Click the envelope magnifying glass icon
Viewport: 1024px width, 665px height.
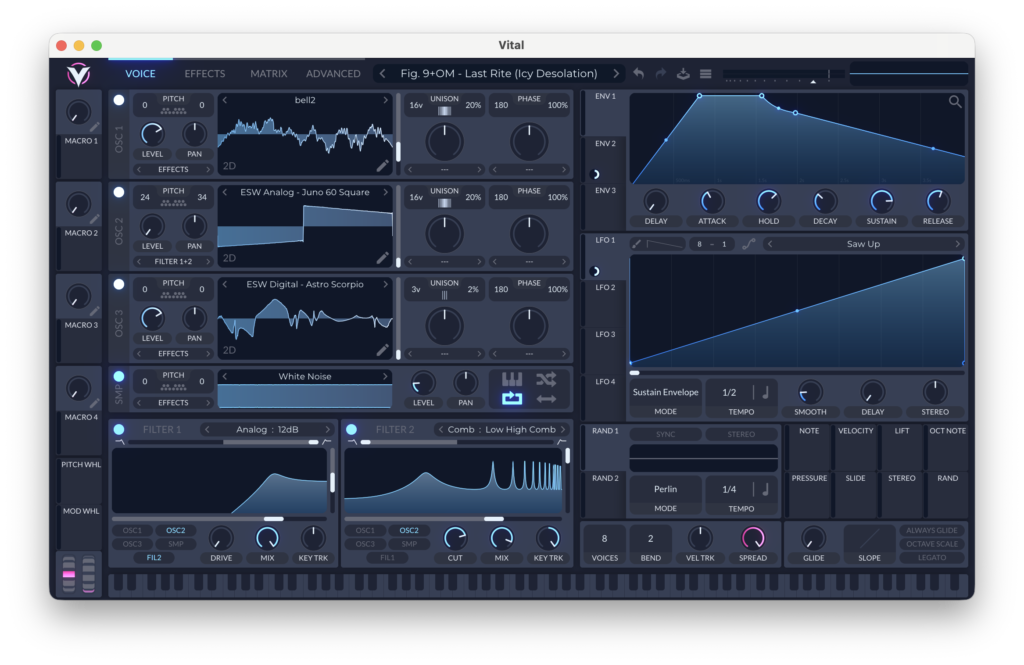point(955,102)
